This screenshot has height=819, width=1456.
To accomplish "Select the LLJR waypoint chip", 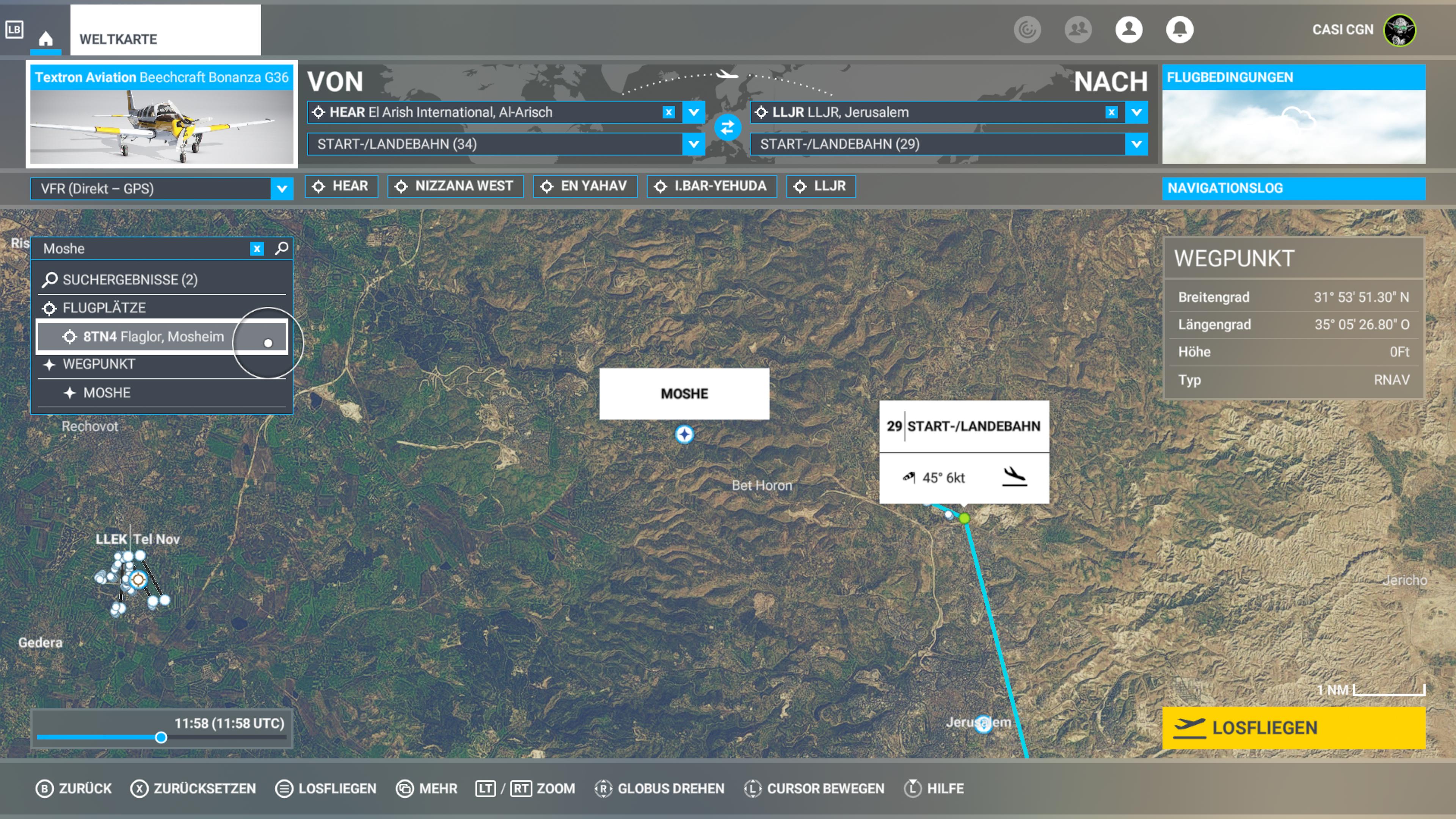I will (821, 186).
